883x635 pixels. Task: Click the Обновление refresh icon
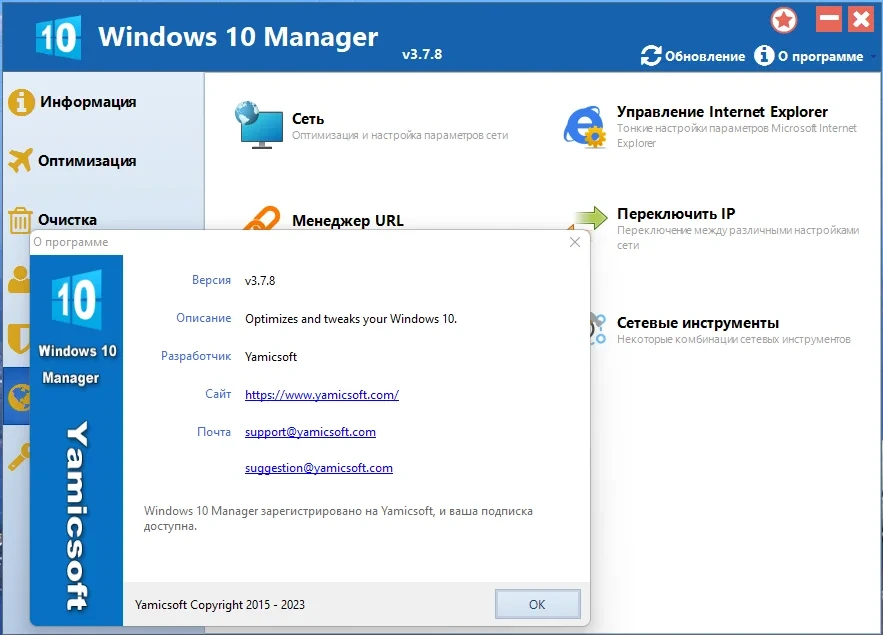[x=651, y=56]
